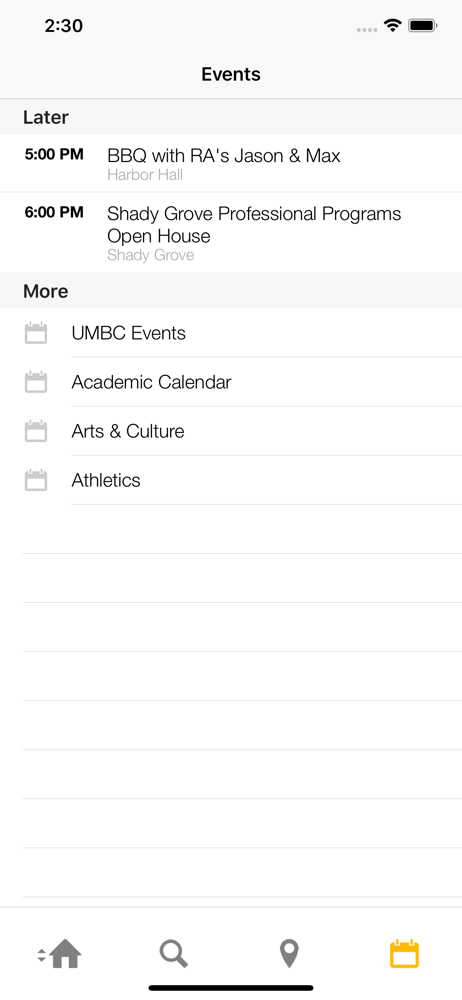Tap the 5:00 PM event time
Image resolution: width=462 pixels, height=1000 pixels.
pos(54,154)
